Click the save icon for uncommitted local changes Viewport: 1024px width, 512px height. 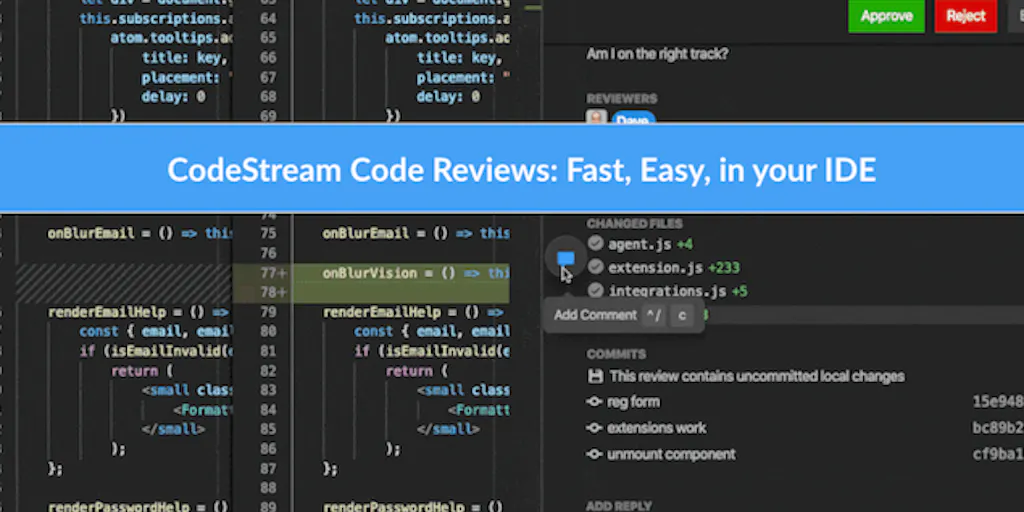click(x=595, y=376)
